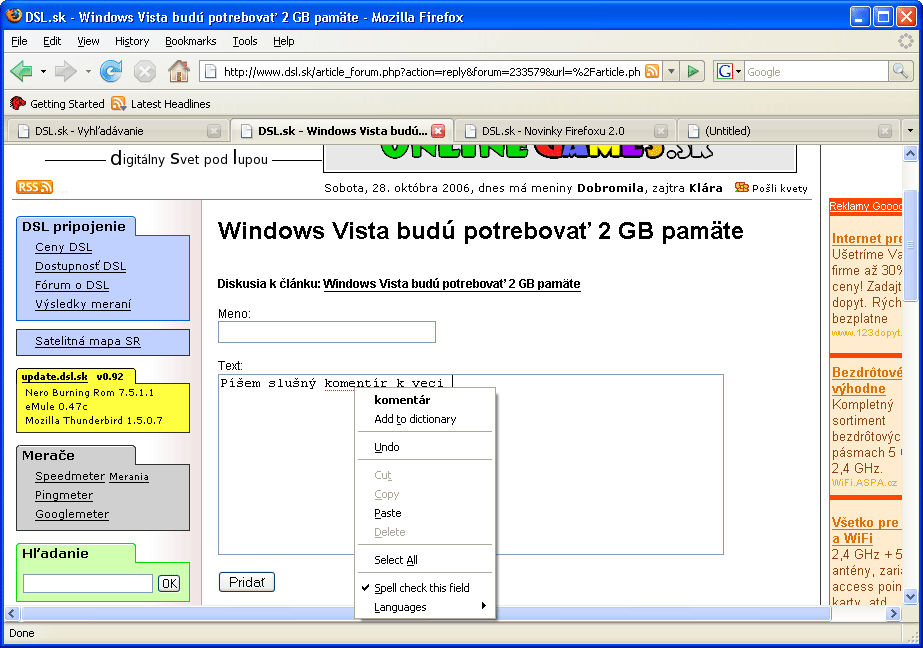Open the Speedmeter link
The width and height of the screenshot is (923, 648).
coord(70,476)
